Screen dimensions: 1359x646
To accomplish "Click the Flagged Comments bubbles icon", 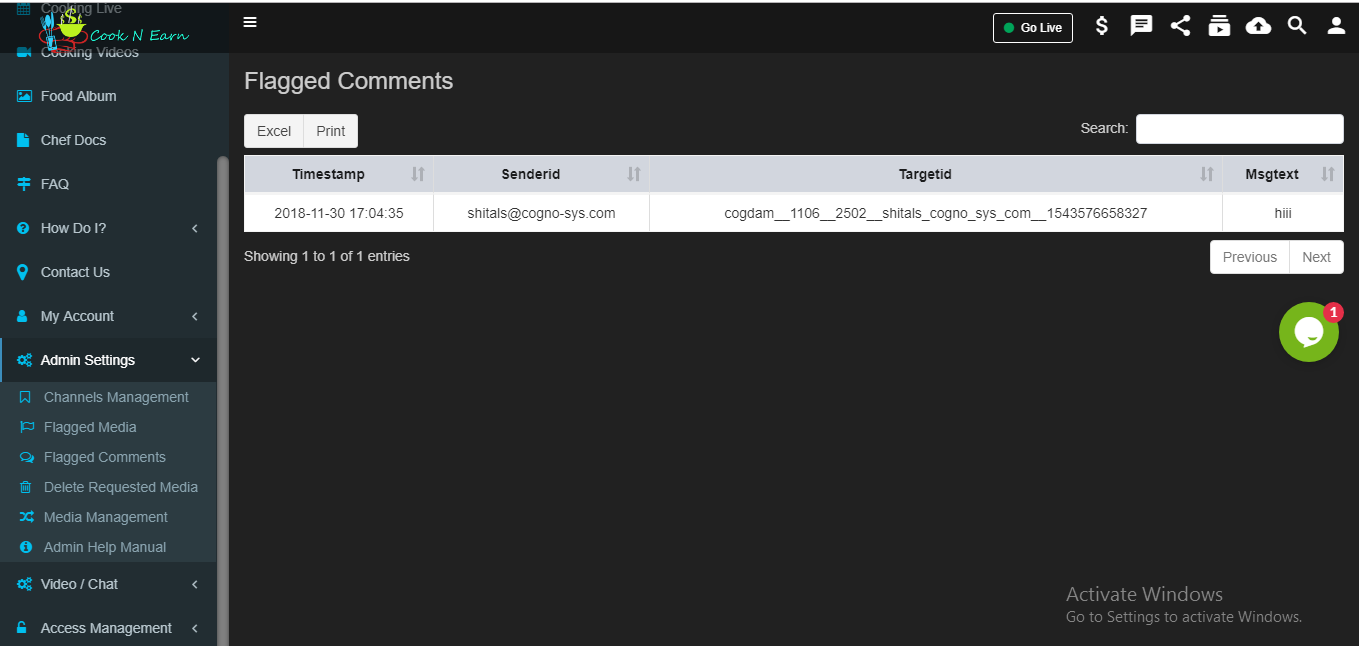I will coord(26,457).
